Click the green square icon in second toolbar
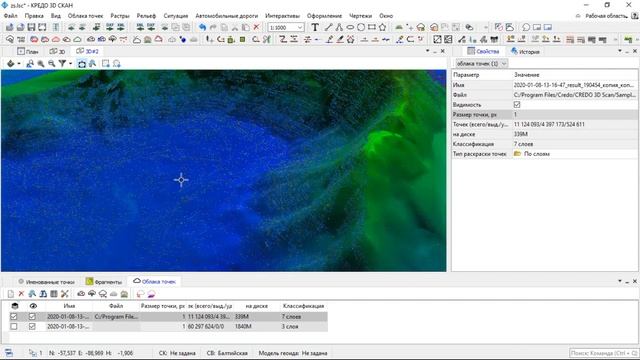Image resolution: width=640 pixels, height=360 pixels. click(x=242, y=40)
